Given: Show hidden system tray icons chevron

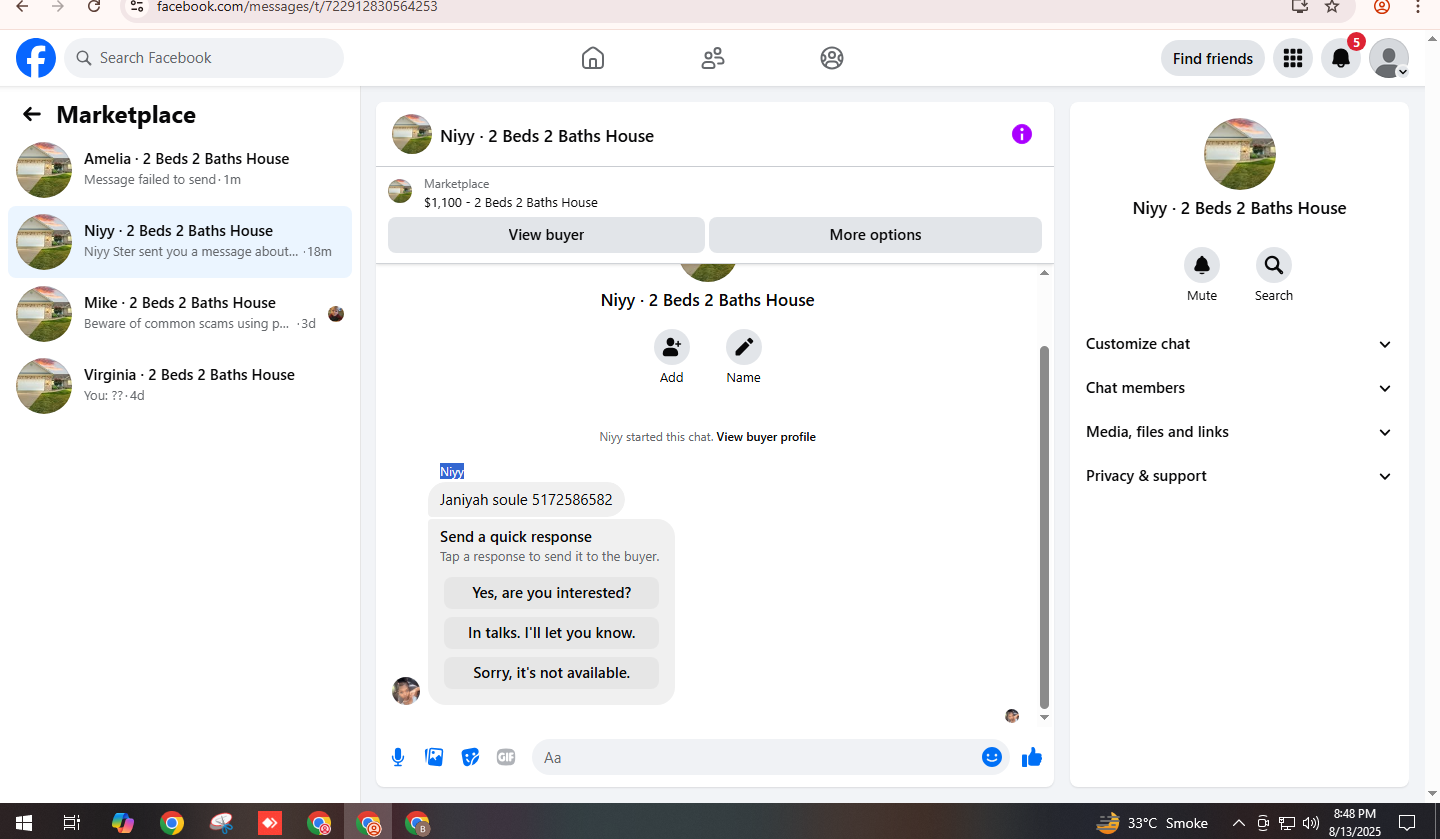Looking at the screenshot, I should coord(1239,823).
